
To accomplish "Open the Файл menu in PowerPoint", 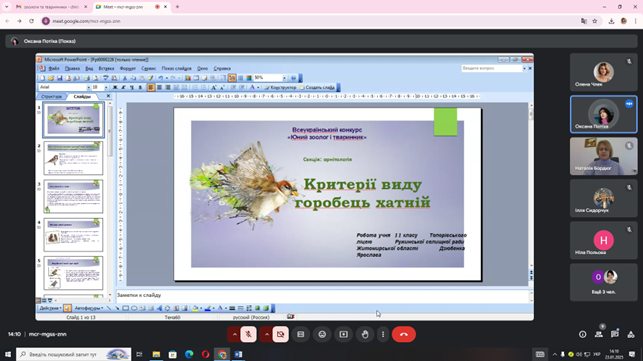I will [x=54, y=69].
